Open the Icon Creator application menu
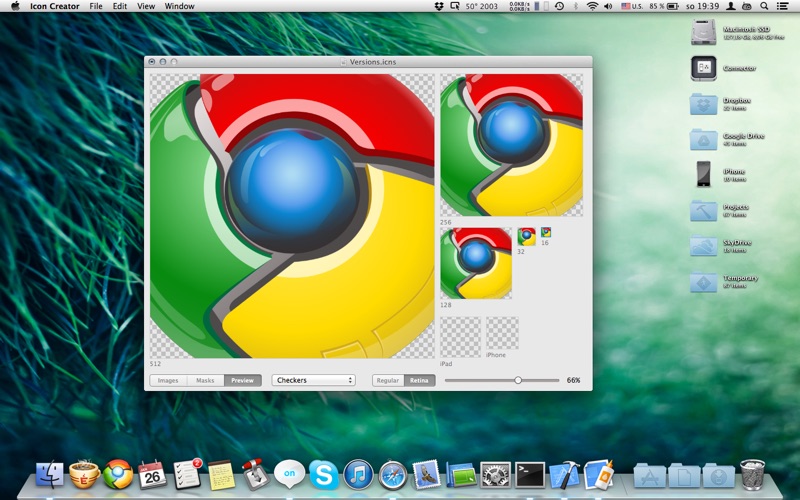Image resolution: width=800 pixels, height=500 pixels. pyautogui.click(x=55, y=6)
